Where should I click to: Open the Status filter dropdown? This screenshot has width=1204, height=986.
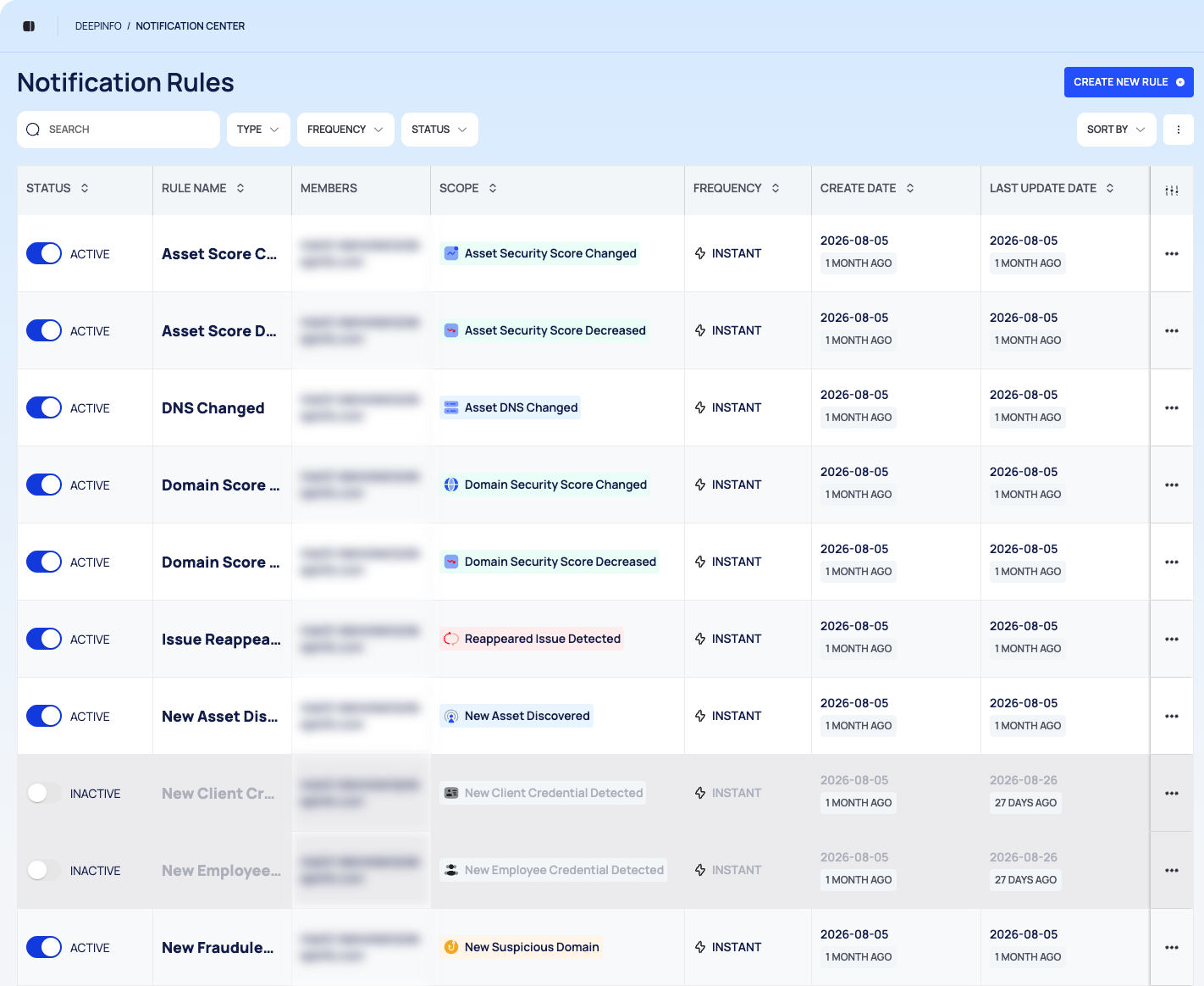pyautogui.click(x=439, y=130)
